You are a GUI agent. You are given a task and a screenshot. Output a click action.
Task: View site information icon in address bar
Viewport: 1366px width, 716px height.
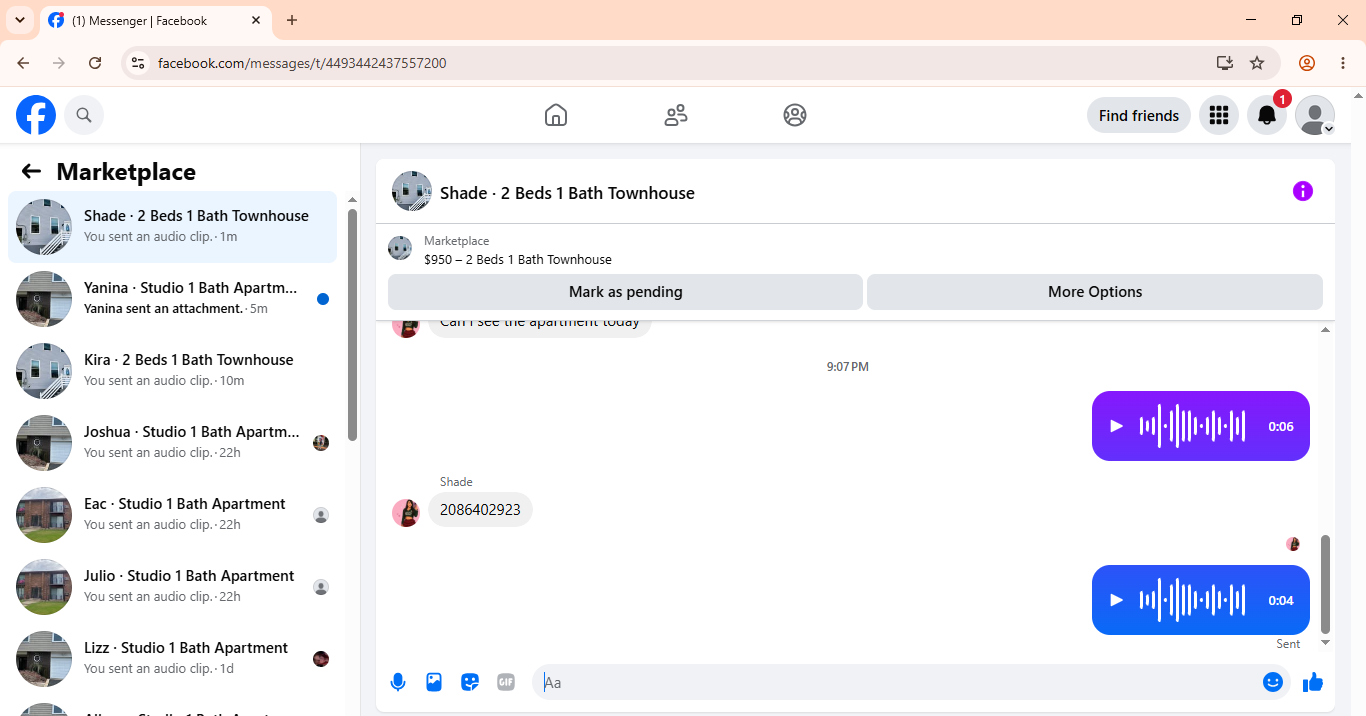pos(138,63)
